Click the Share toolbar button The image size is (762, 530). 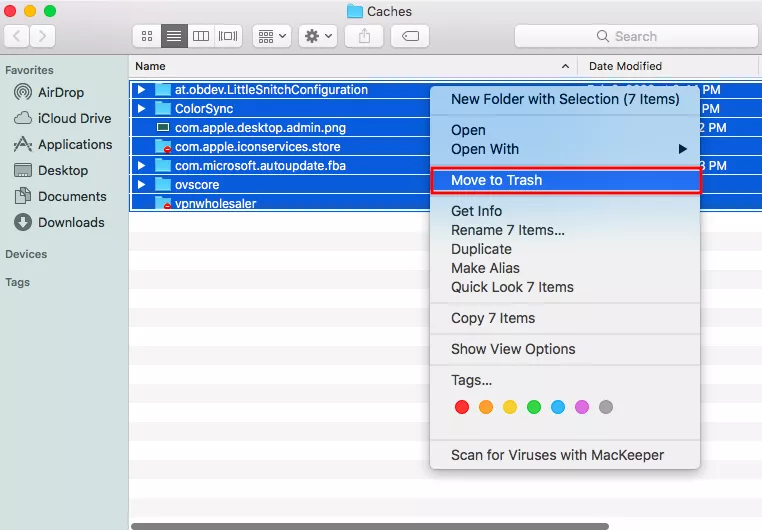[363, 36]
